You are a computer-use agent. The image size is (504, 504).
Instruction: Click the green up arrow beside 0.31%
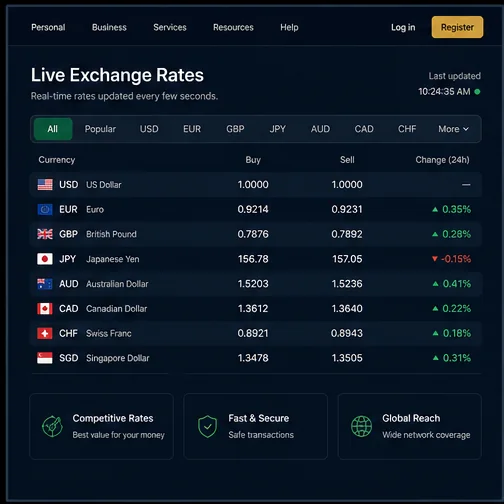(x=435, y=358)
